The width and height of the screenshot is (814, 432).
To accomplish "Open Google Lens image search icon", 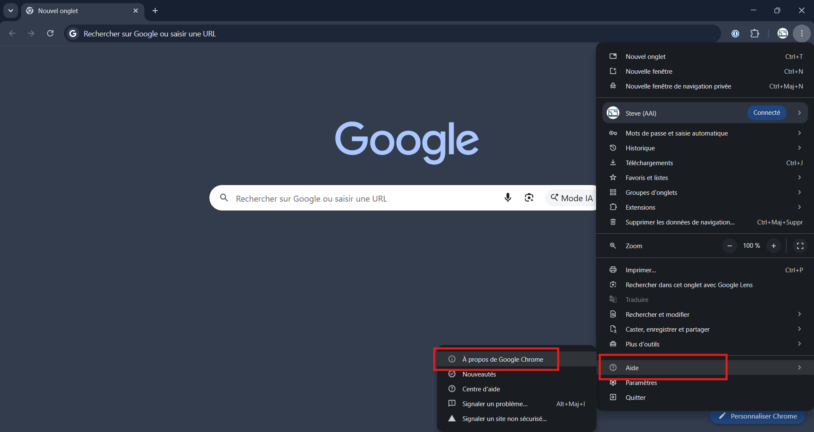I will (x=529, y=197).
